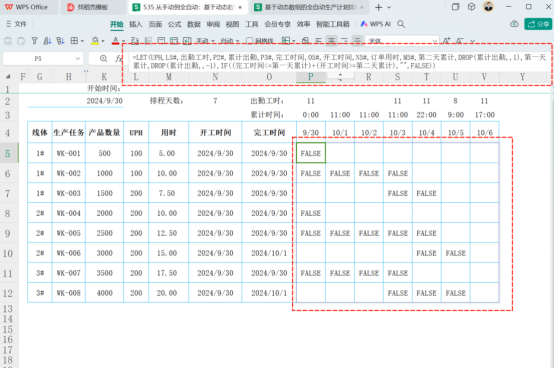
Task: Select cell P5 containing FALSE
Action: pyautogui.click(x=311, y=153)
